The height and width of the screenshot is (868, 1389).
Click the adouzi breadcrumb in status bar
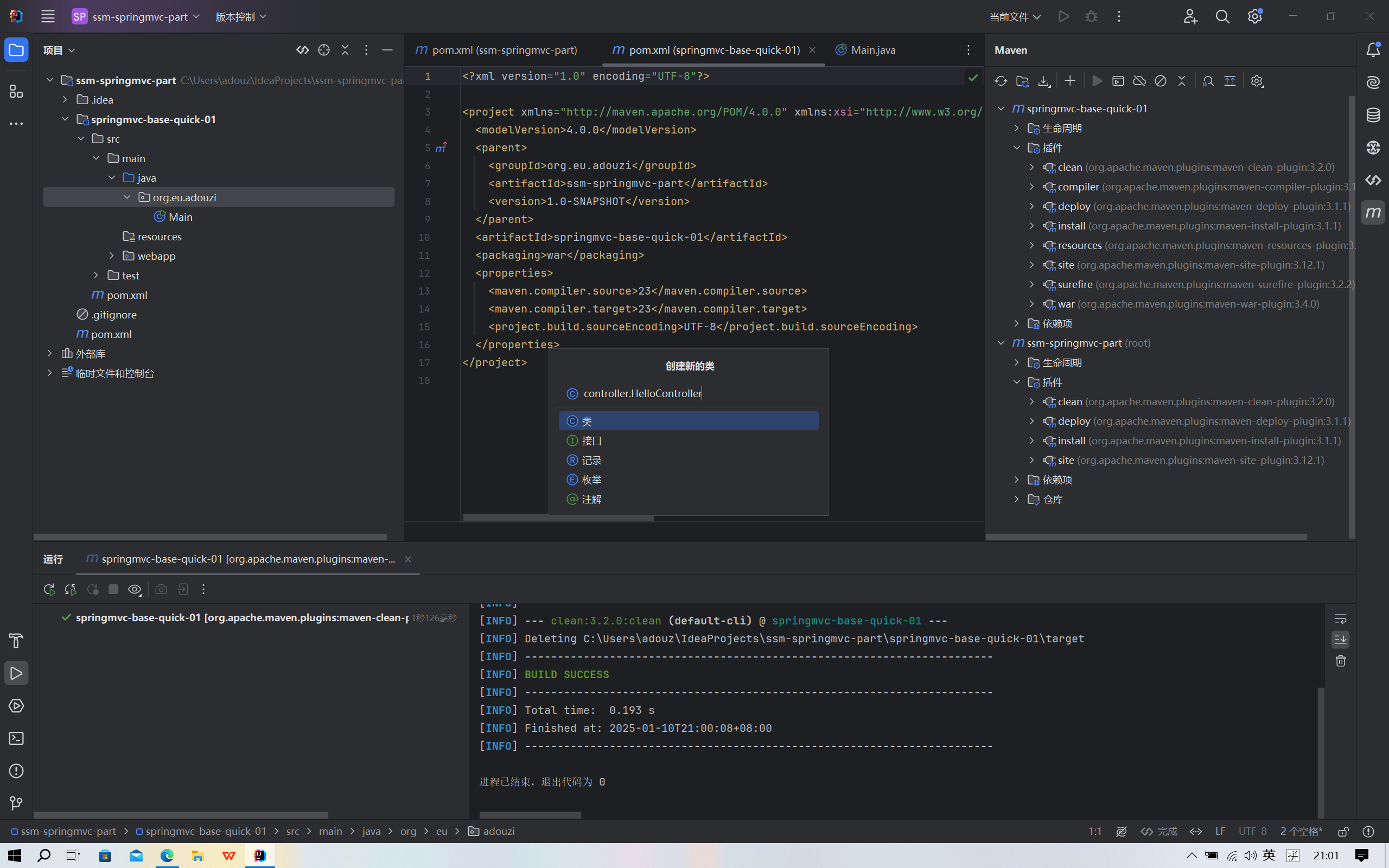[498, 831]
